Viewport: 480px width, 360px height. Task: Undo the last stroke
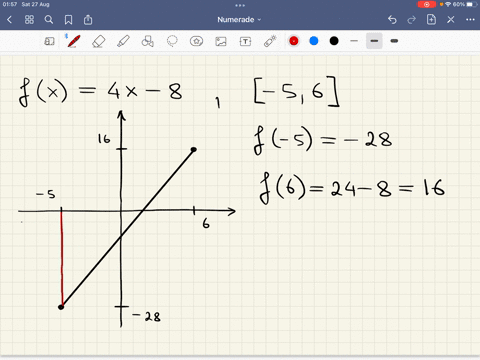[392, 20]
